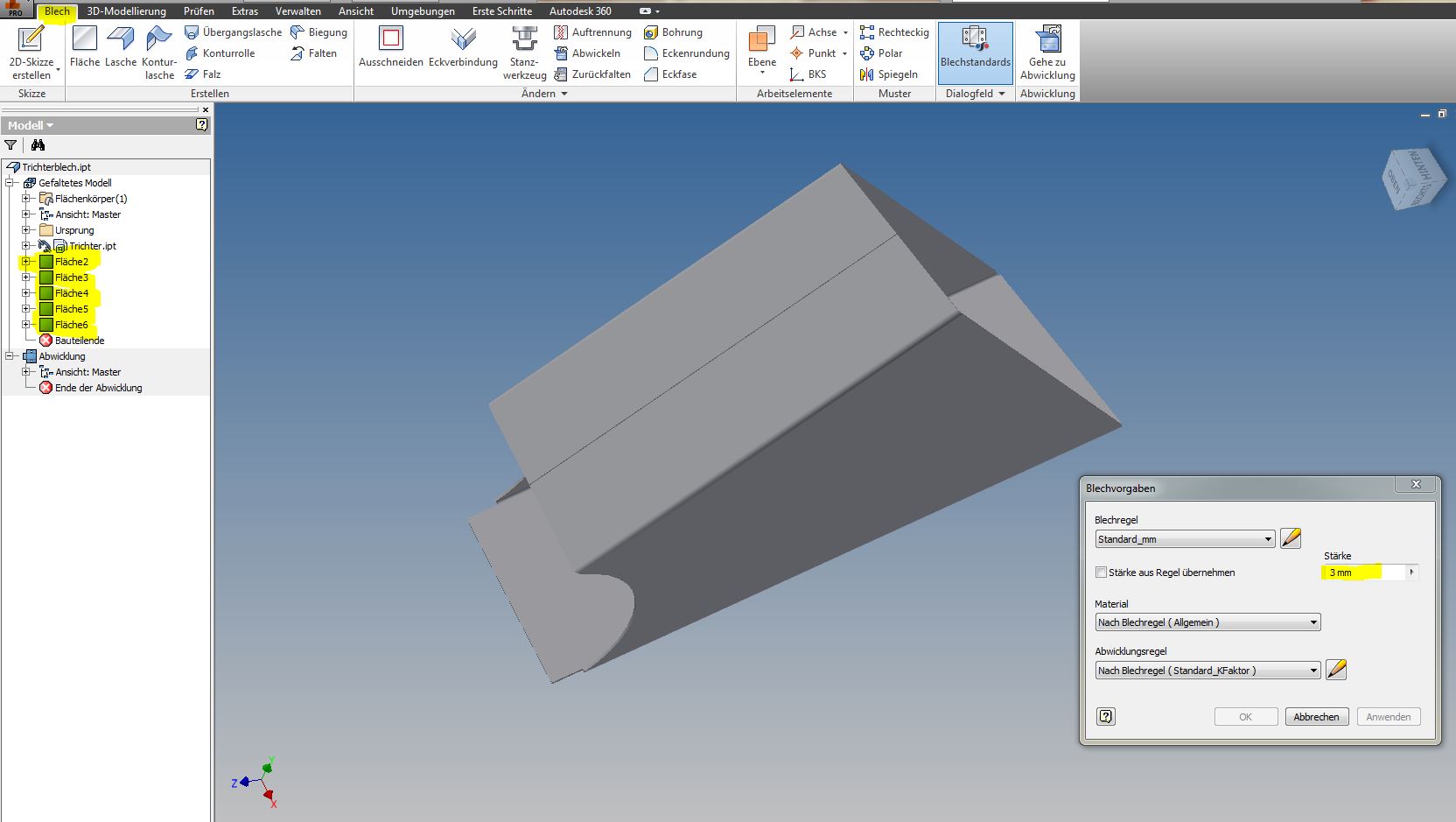Click the Stärke 3 mm input field

pos(1363,573)
